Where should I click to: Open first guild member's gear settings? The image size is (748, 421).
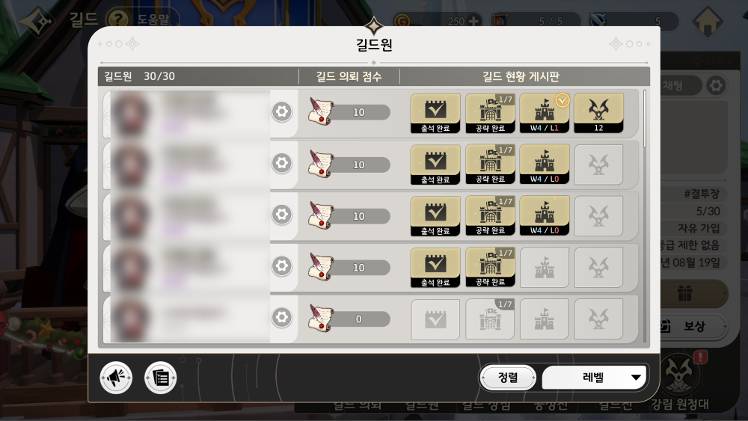(x=282, y=112)
